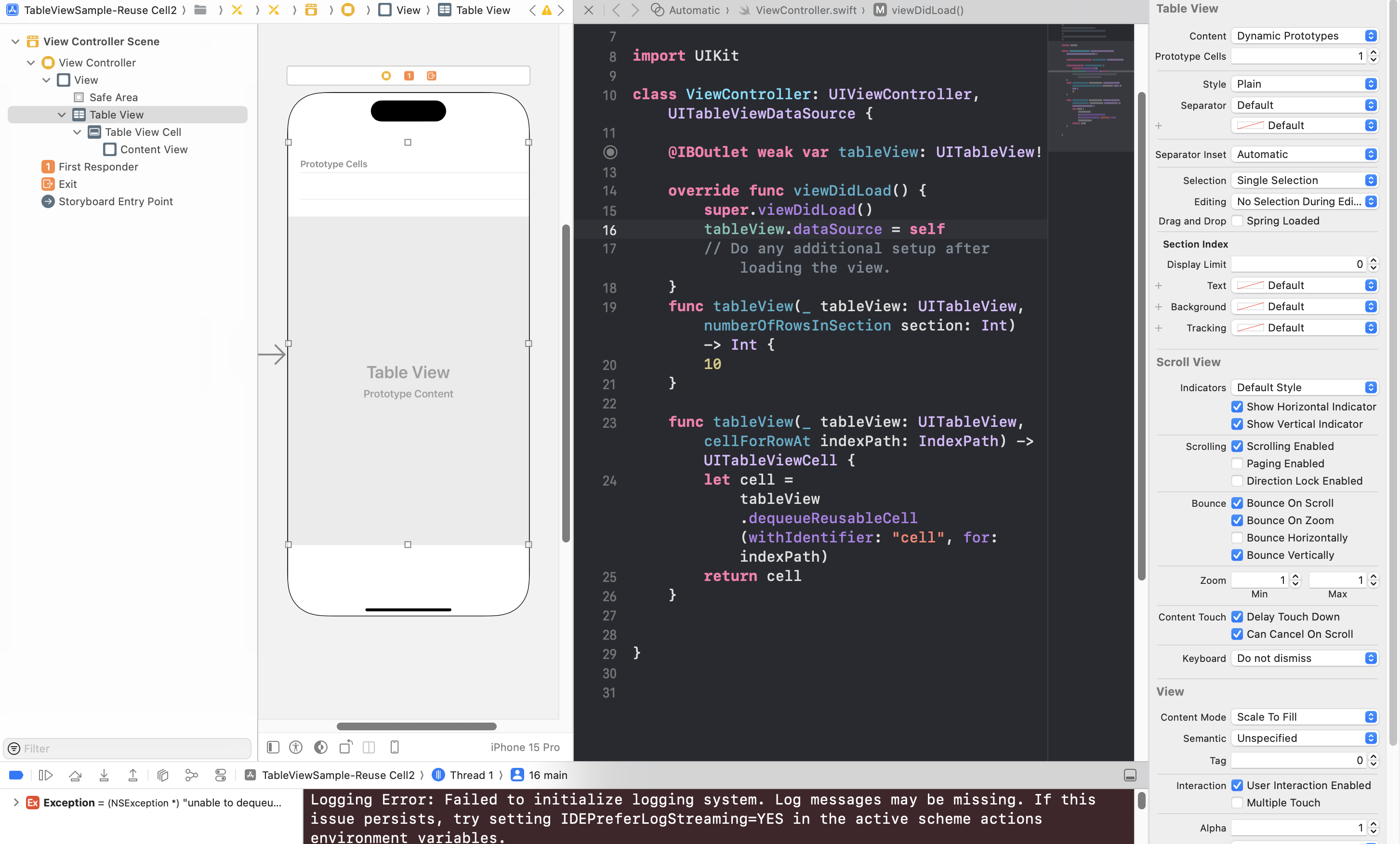Collapse the Table View Cell tree item
This screenshot has height=844, width=1400.
(77, 132)
